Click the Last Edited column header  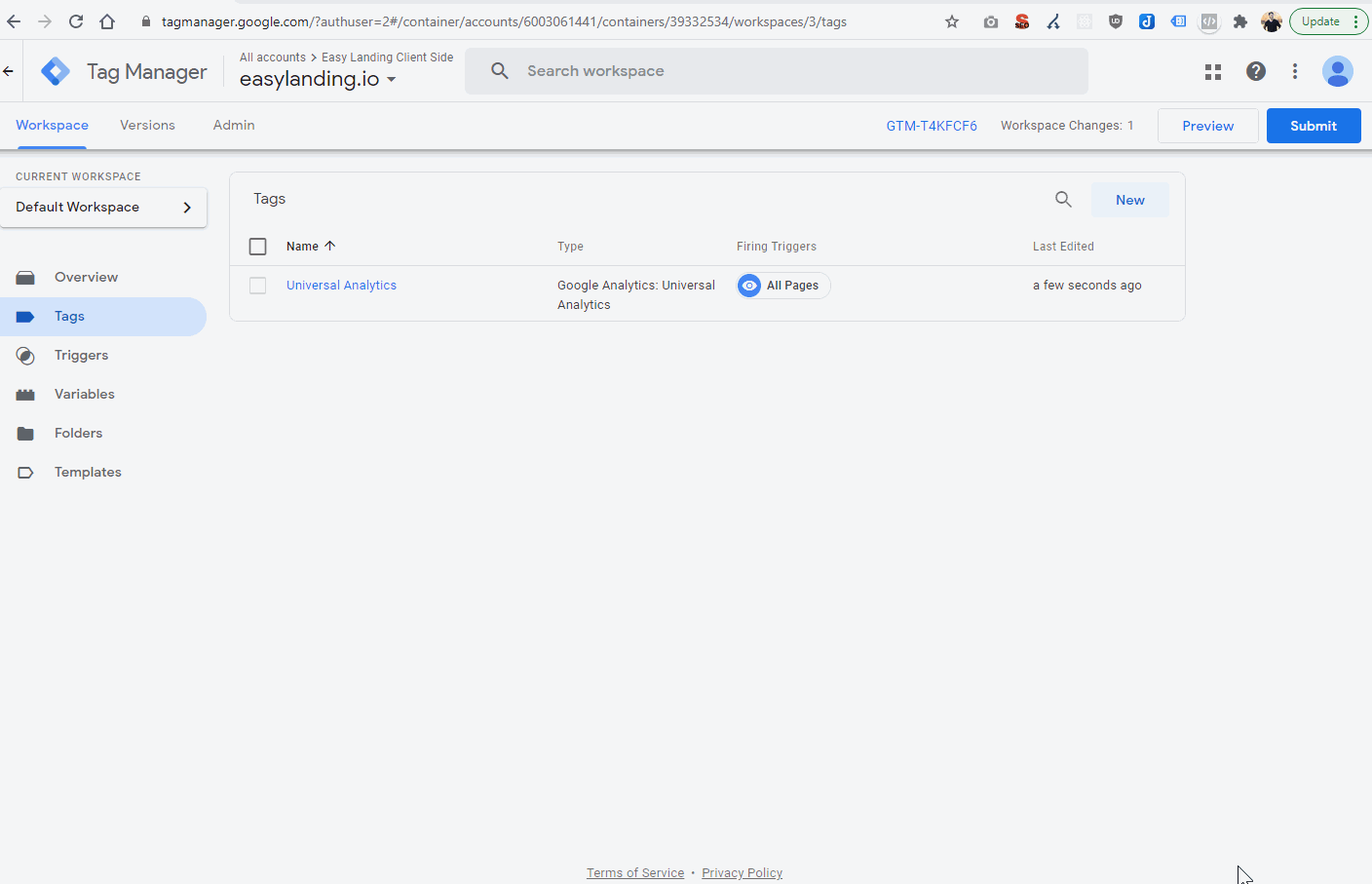(x=1063, y=247)
